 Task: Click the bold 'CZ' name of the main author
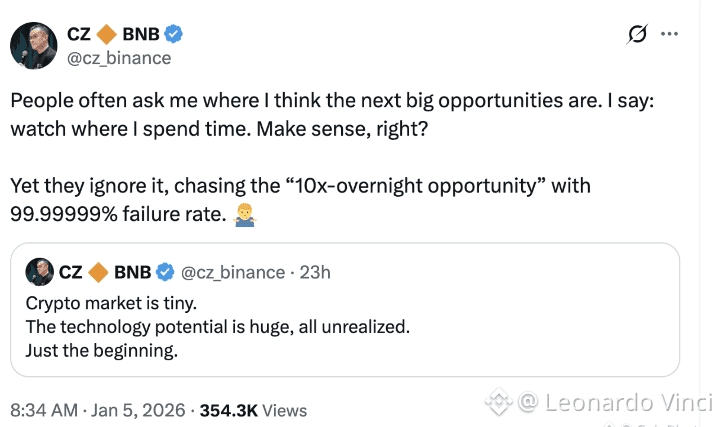click(x=79, y=35)
